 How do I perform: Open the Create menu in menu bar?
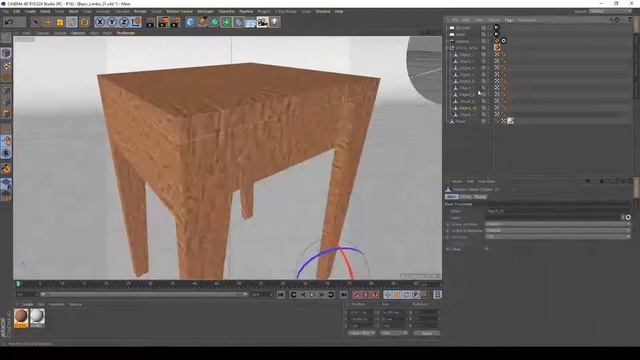tap(30, 11)
